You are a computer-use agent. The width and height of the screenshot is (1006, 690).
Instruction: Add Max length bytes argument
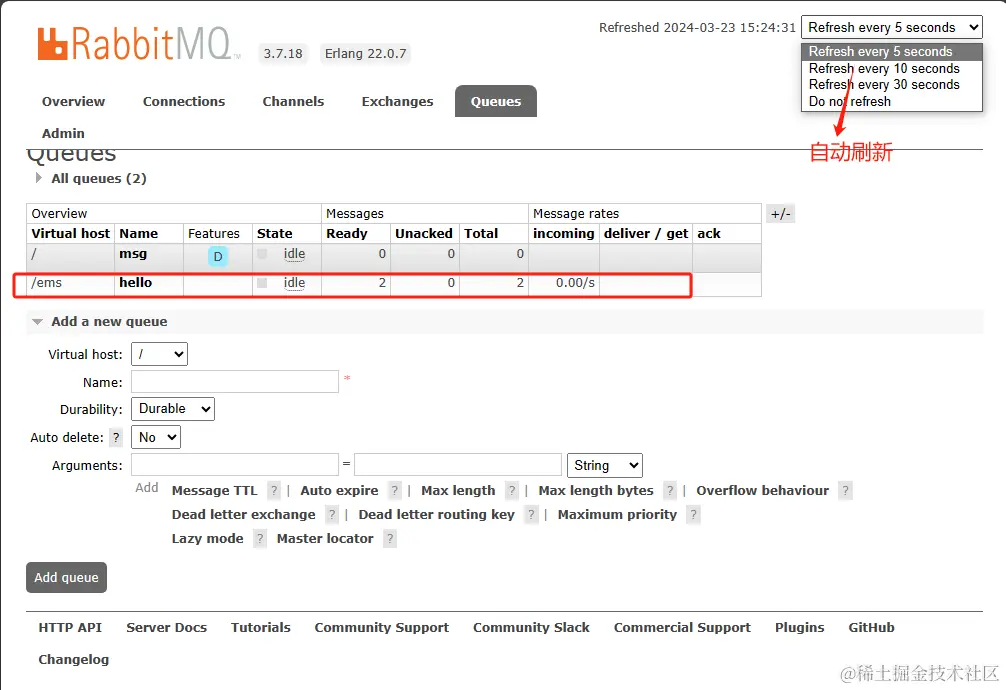[596, 491]
